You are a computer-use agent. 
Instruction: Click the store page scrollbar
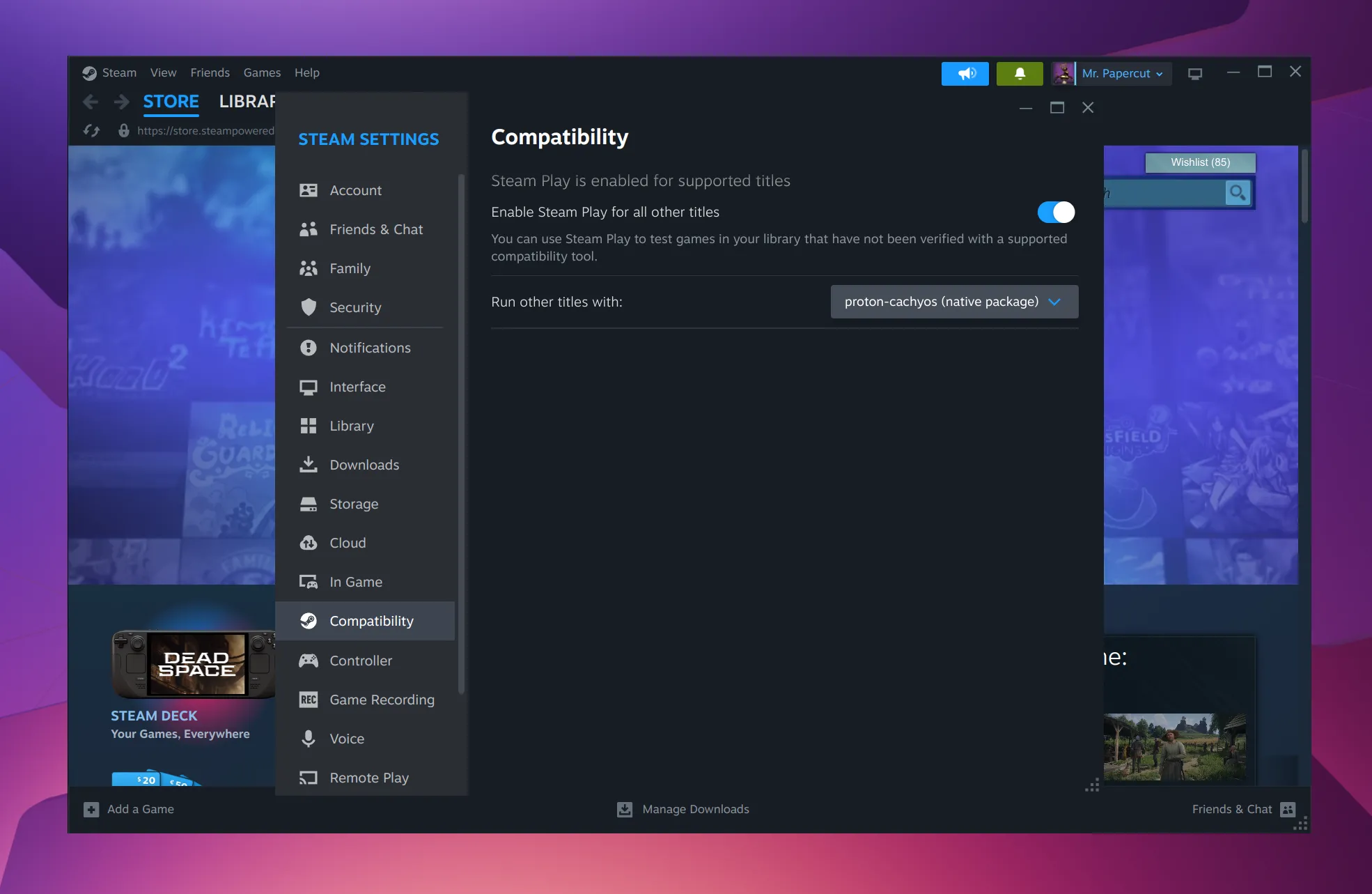coord(1304,186)
